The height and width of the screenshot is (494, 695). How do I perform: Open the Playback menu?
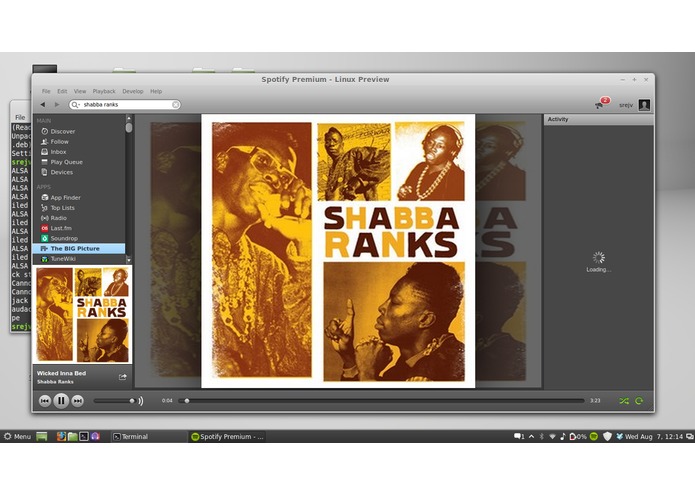click(104, 91)
